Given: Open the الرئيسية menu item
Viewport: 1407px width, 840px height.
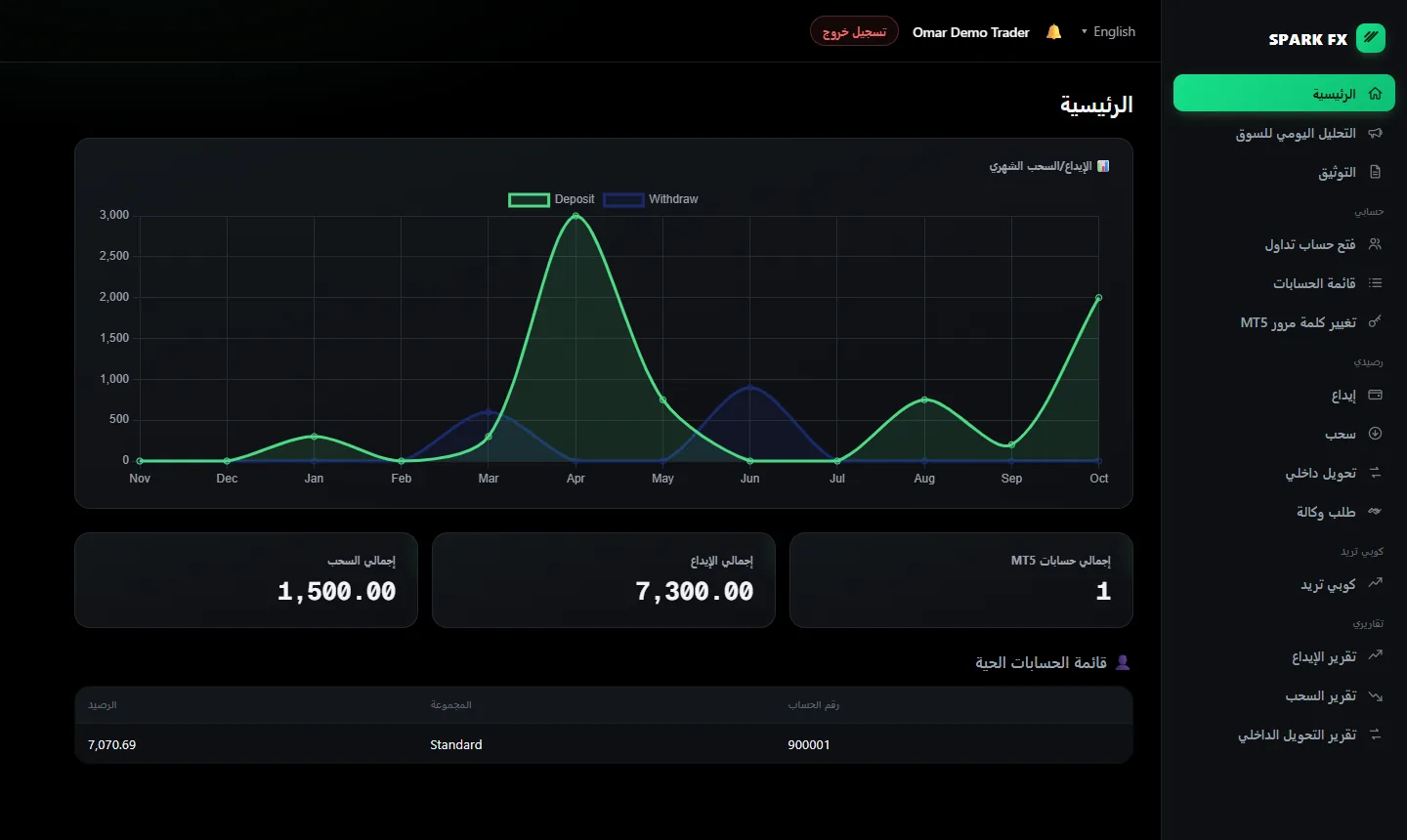Looking at the screenshot, I should 1284,94.
